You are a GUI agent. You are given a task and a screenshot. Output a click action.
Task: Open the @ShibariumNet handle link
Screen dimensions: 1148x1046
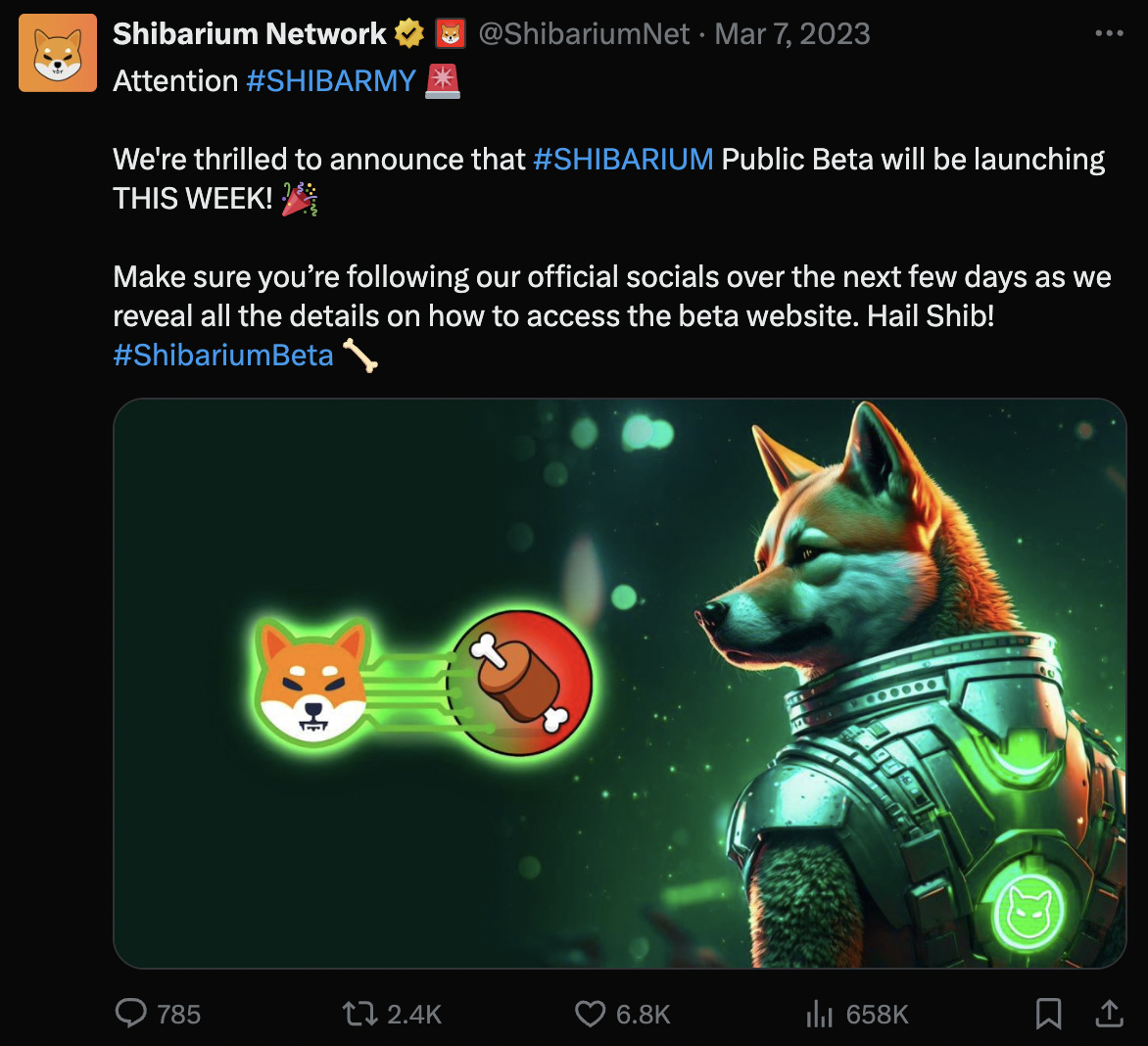(x=584, y=34)
